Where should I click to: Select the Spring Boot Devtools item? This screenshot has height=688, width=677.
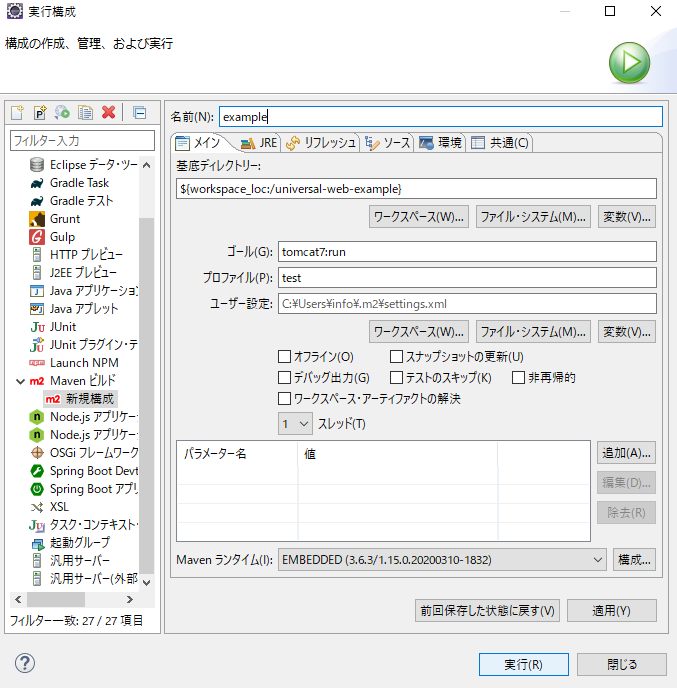pos(83,470)
